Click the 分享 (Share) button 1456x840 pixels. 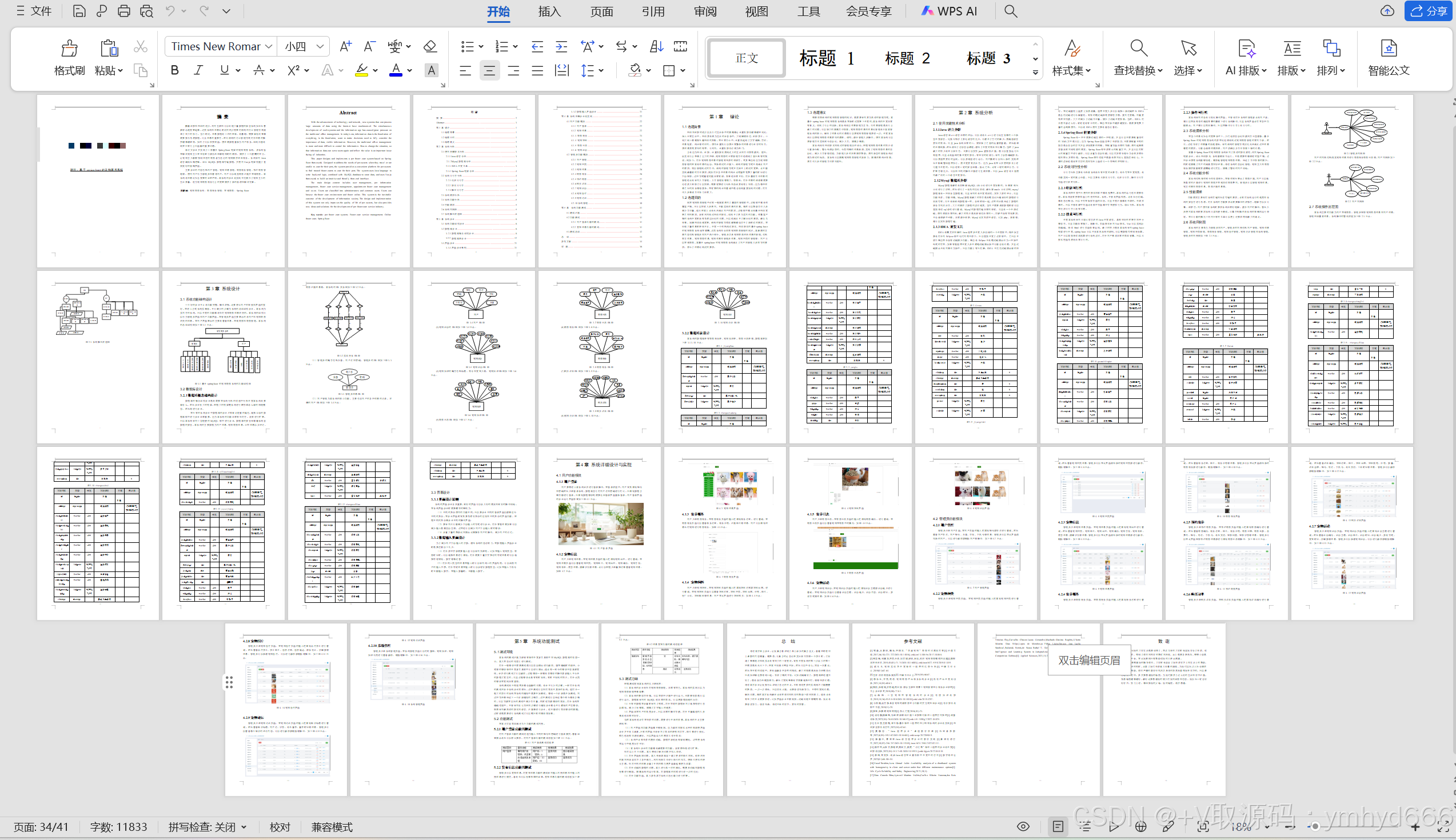[x=1428, y=11]
